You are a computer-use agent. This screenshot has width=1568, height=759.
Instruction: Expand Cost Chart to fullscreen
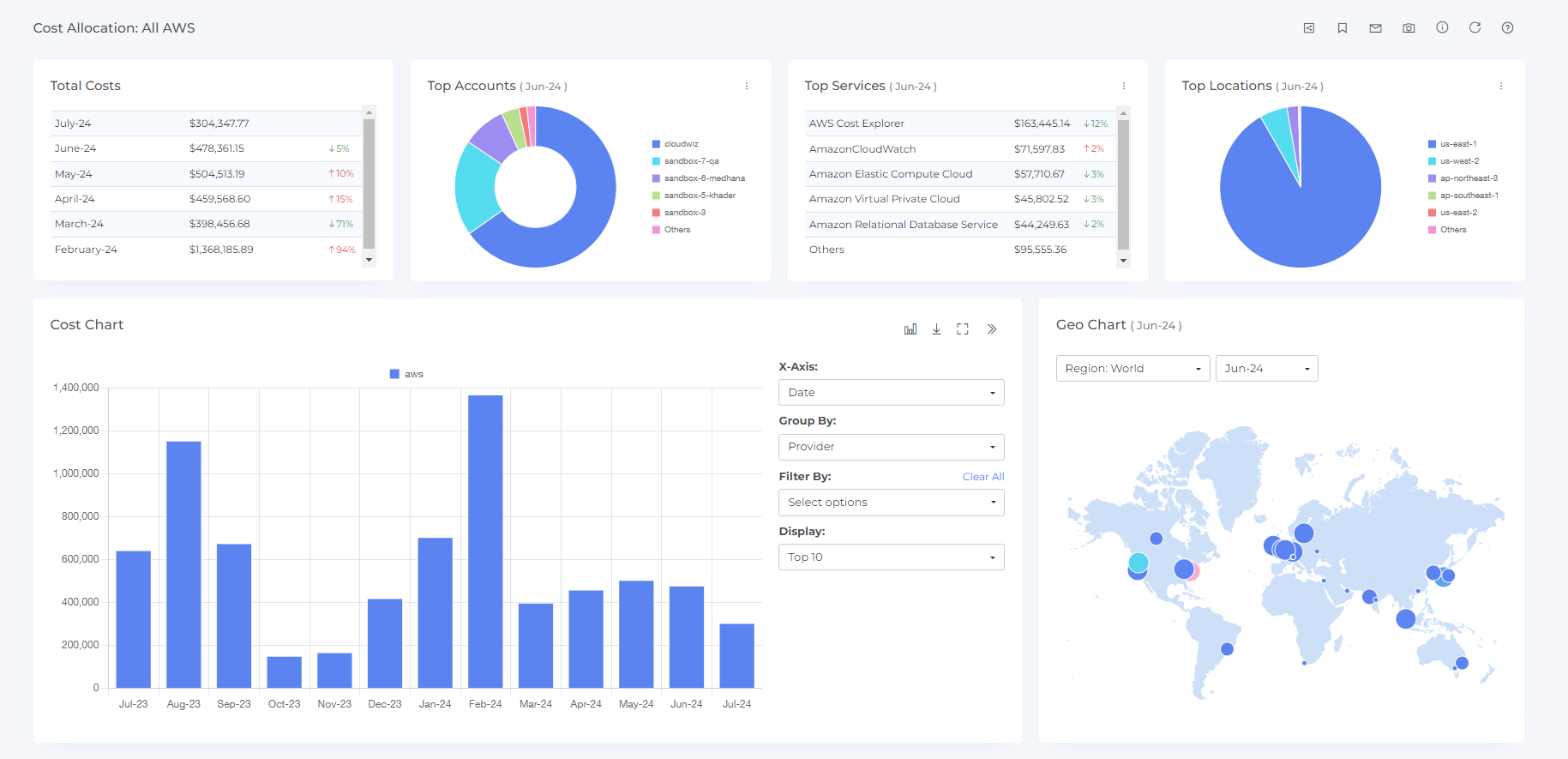click(963, 329)
